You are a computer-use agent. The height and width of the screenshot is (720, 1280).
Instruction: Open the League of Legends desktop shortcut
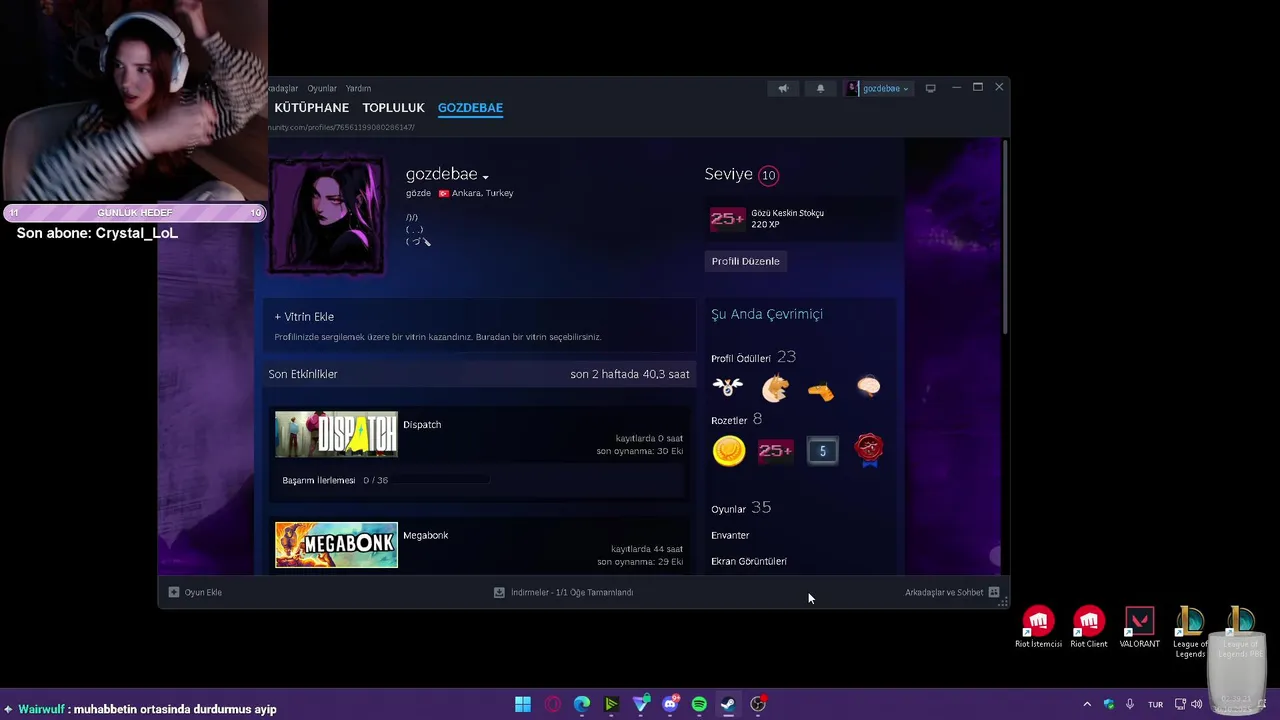pos(1190,631)
